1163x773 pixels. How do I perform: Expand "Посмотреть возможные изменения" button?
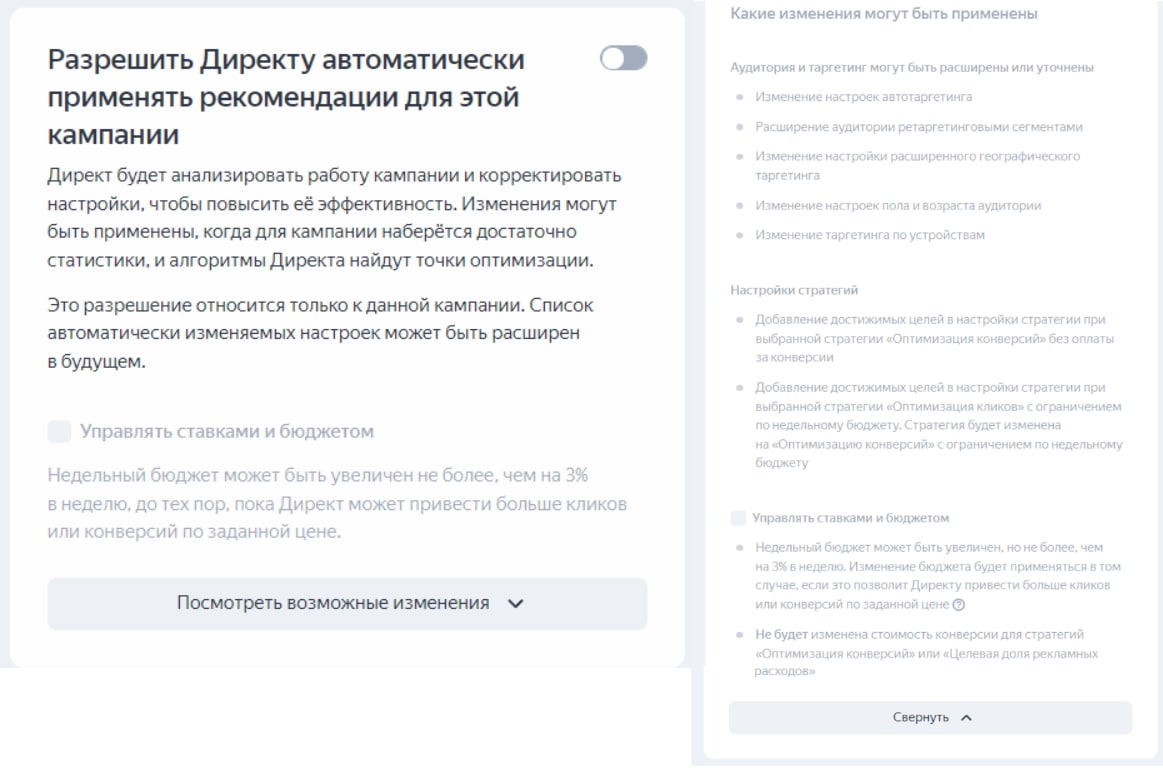[347, 603]
